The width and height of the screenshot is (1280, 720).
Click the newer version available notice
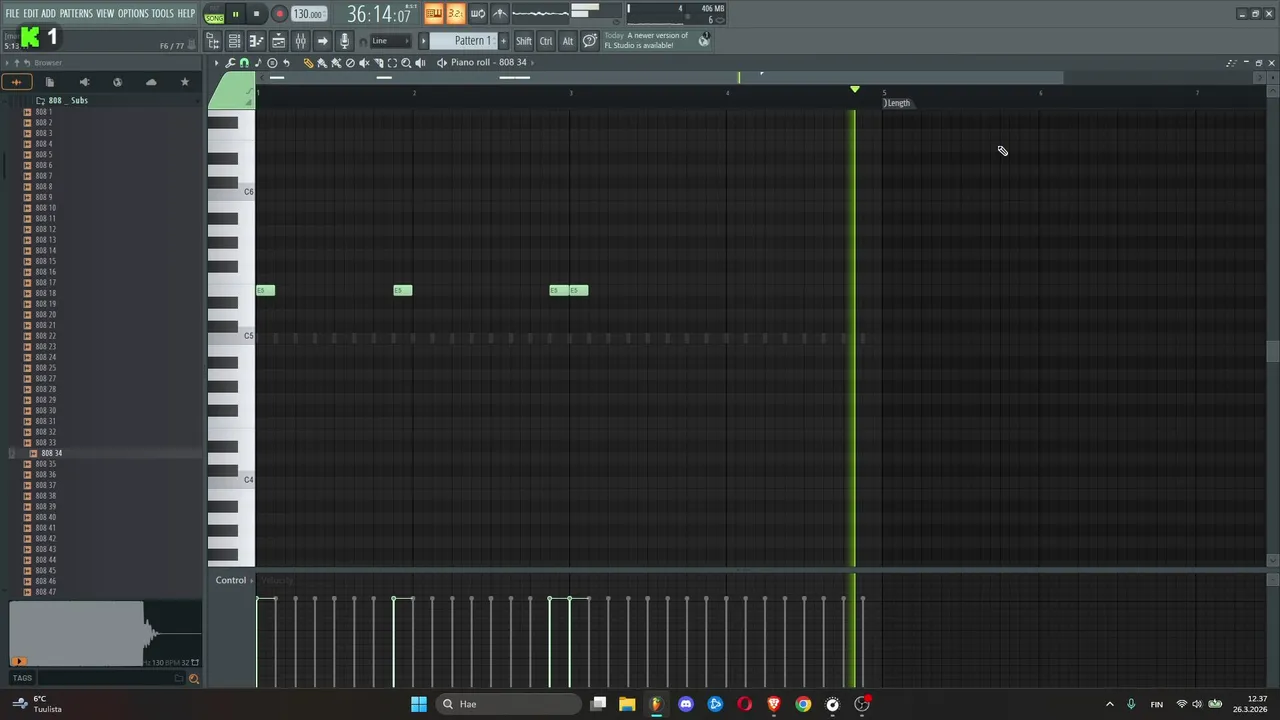(657, 40)
